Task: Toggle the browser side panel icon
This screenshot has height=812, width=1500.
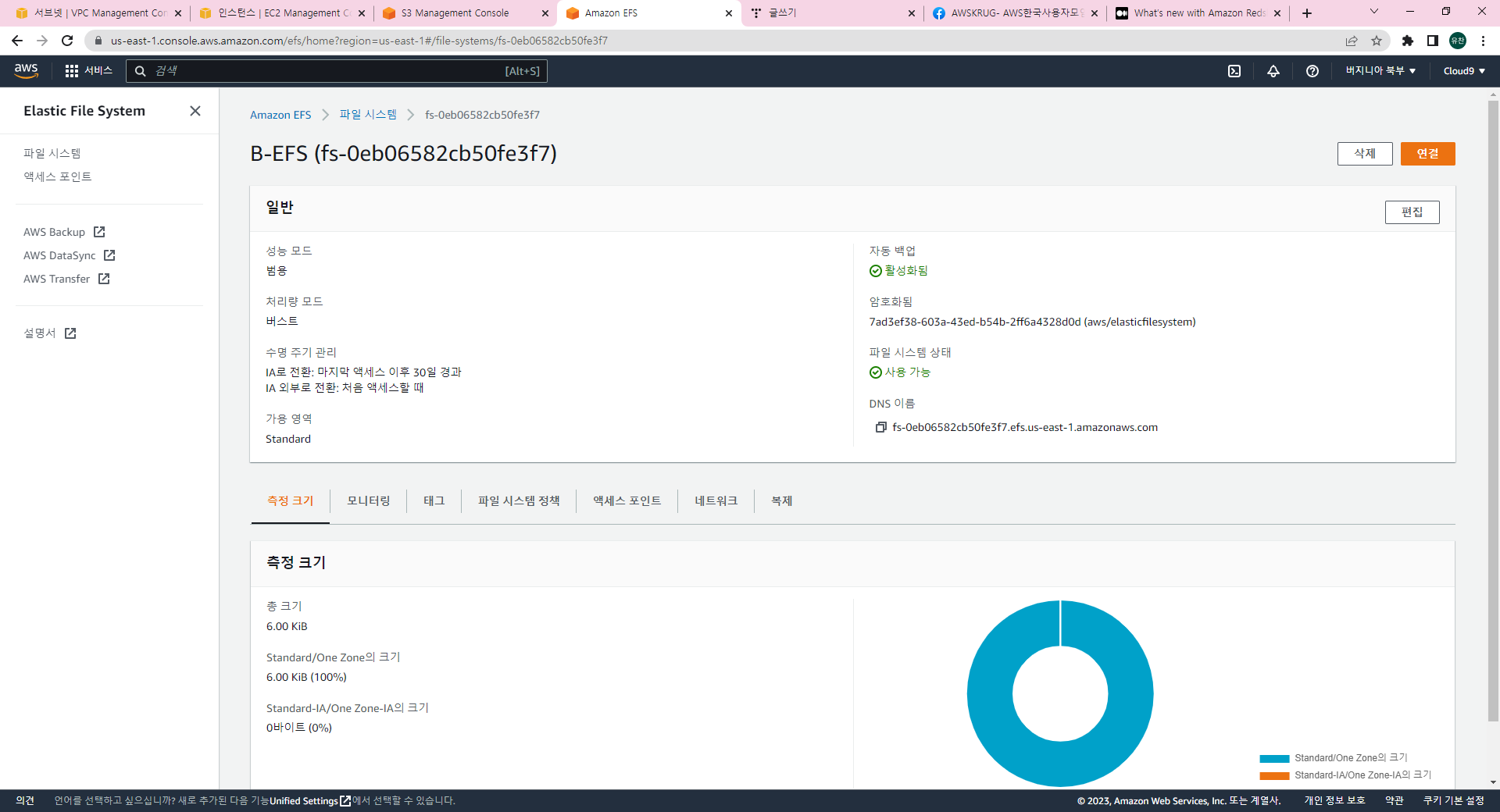Action: 1433,41
